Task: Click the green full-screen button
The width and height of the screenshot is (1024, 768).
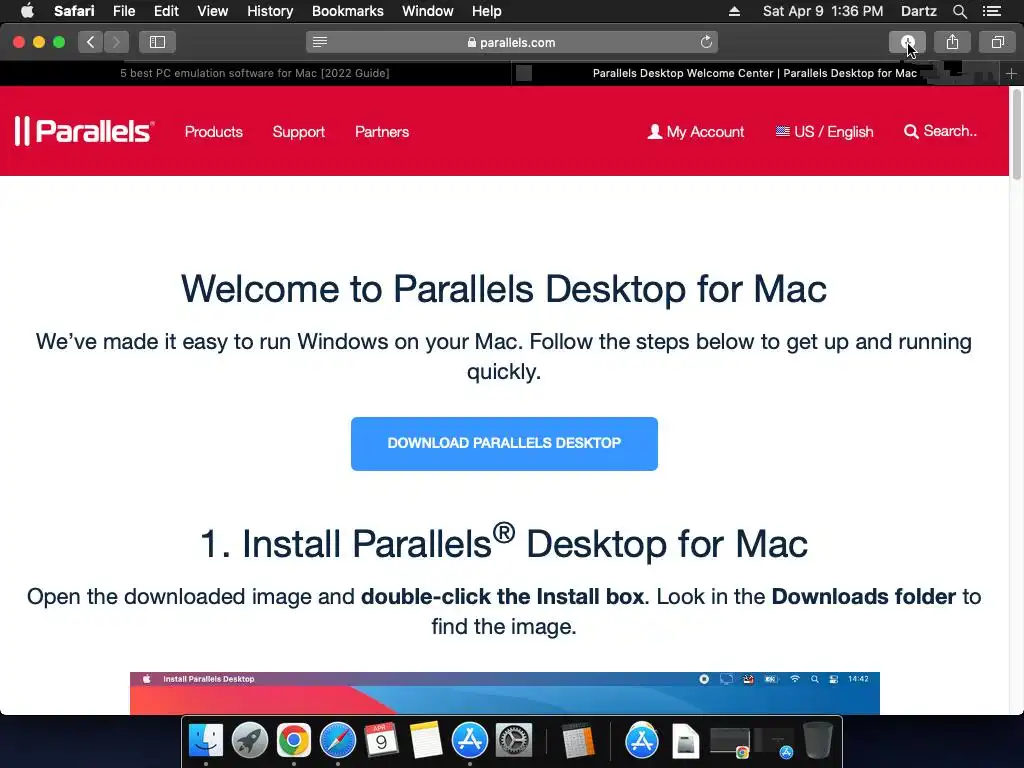Action: [59, 42]
